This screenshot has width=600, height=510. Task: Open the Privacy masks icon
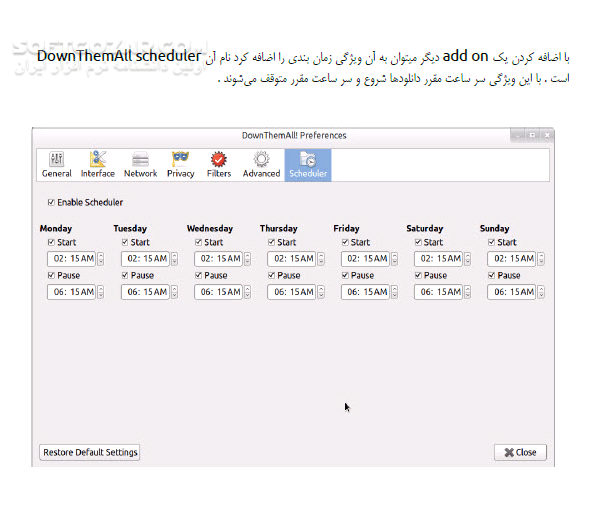[x=180, y=159]
